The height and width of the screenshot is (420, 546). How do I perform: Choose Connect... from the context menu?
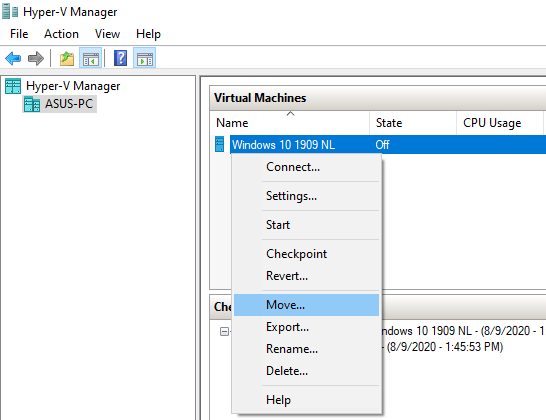coord(306,167)
